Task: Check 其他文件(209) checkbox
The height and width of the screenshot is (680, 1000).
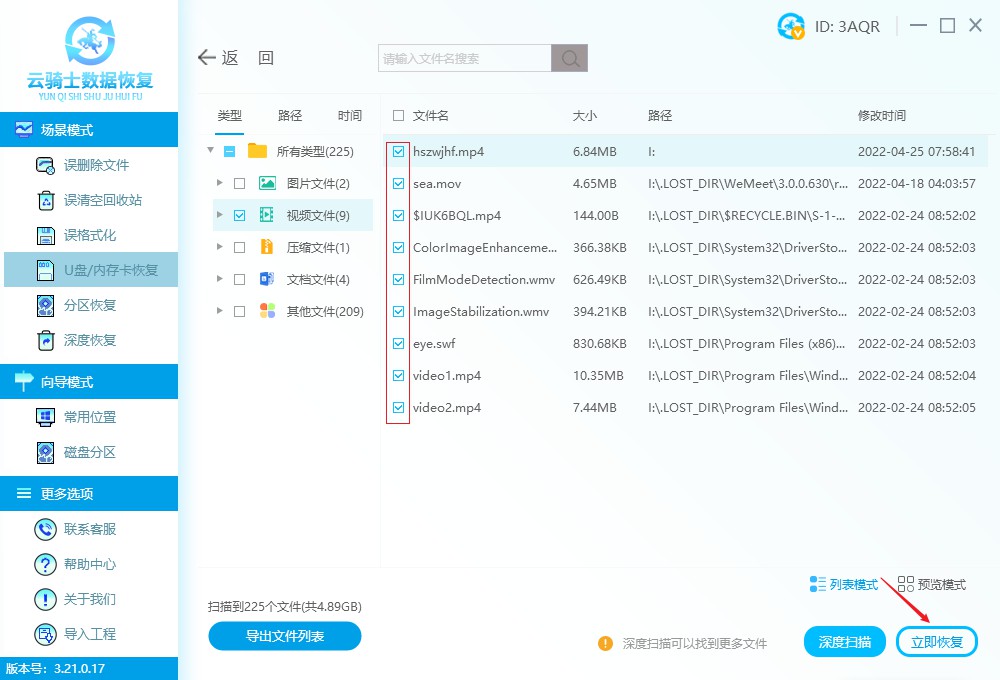Action: pyautogui.click(x=240, y=311)
